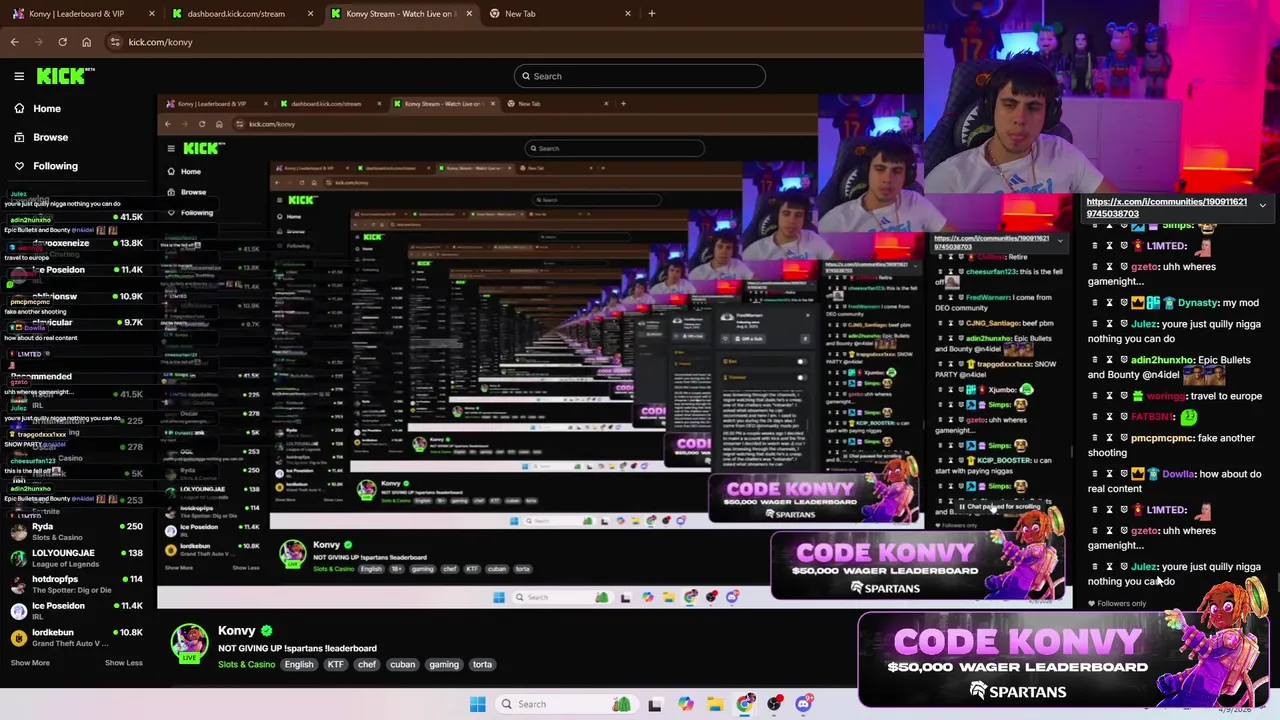Timeout Dowlla using the hourglass icon
This screenshot has width=1280, height=720.
click(1109, 474)
